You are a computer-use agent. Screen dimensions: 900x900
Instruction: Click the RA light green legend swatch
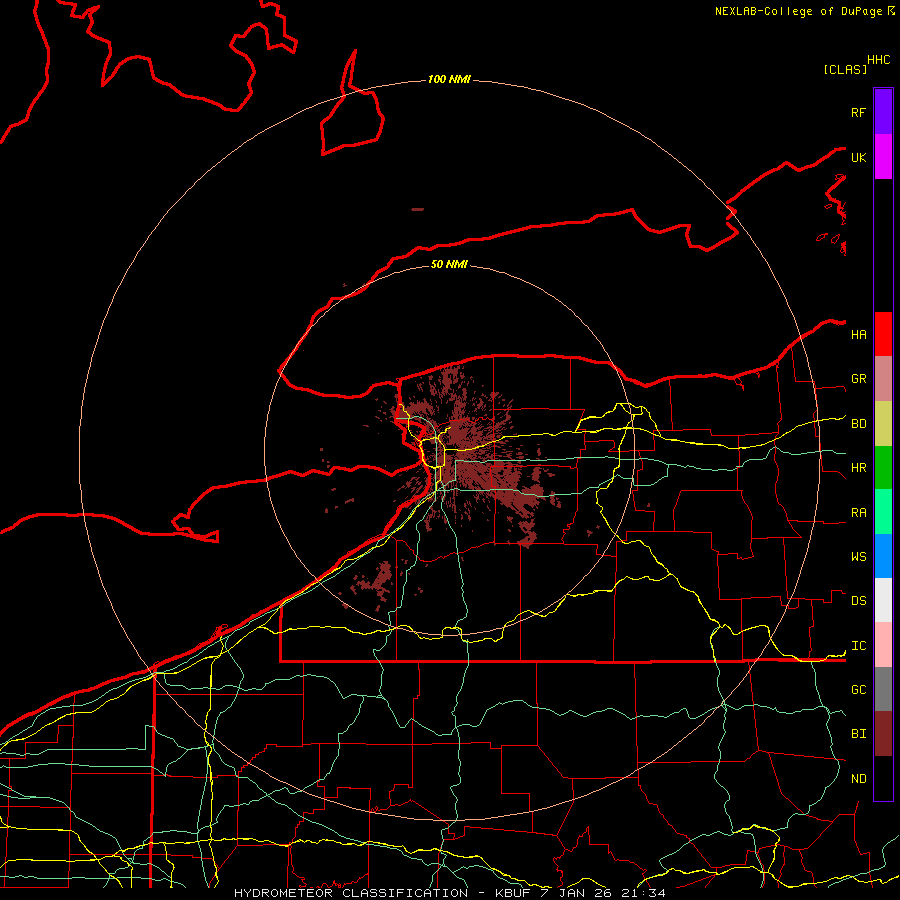pos(883,512)
